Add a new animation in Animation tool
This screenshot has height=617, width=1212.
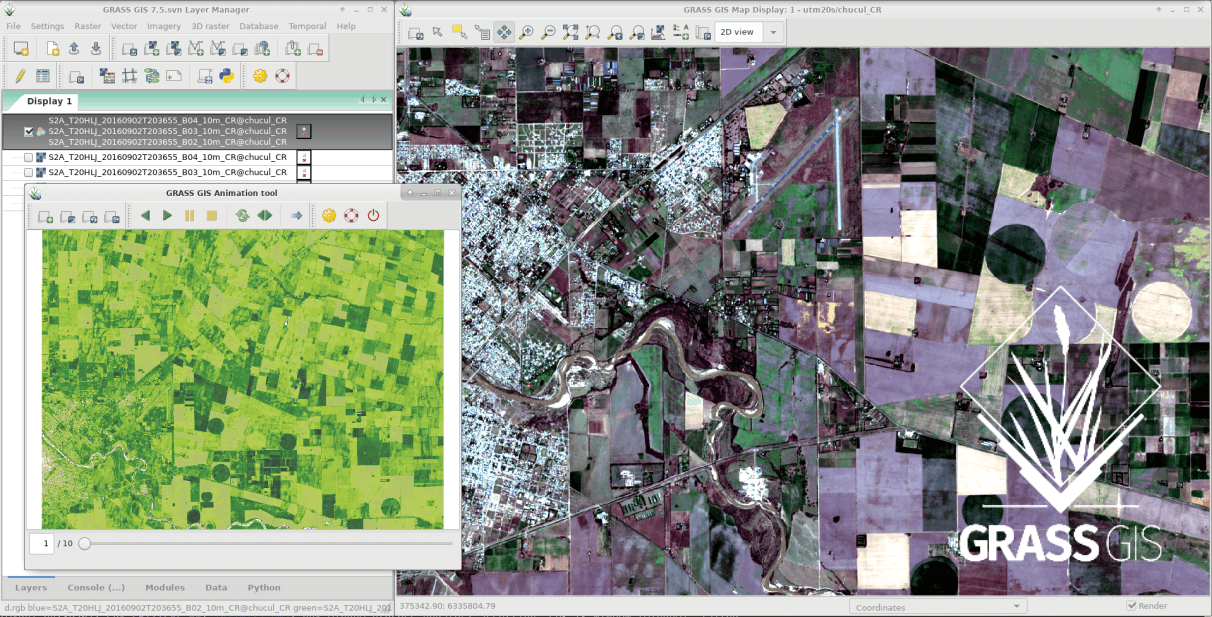(45, 215)
